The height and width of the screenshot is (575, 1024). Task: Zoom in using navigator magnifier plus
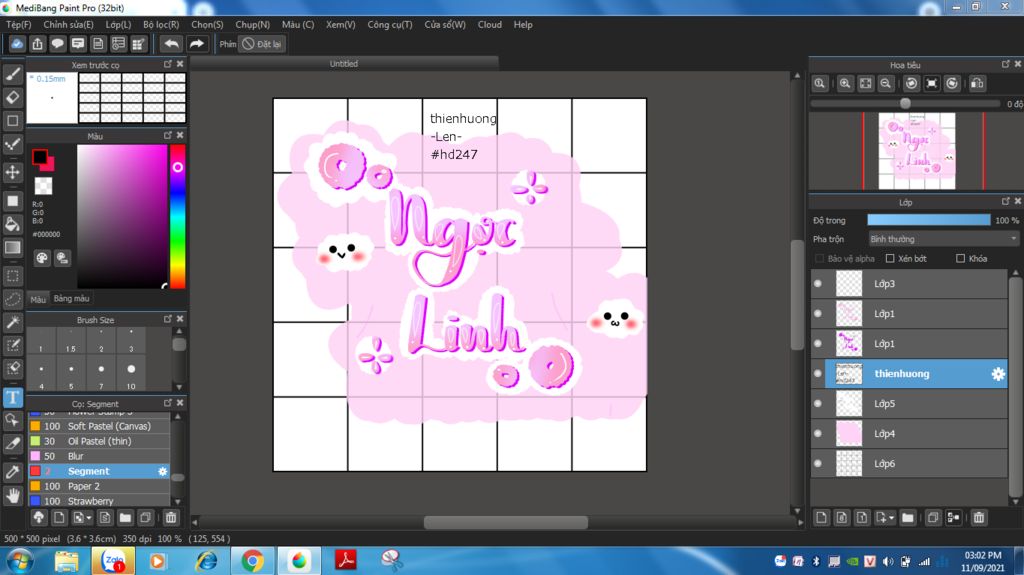844,84
